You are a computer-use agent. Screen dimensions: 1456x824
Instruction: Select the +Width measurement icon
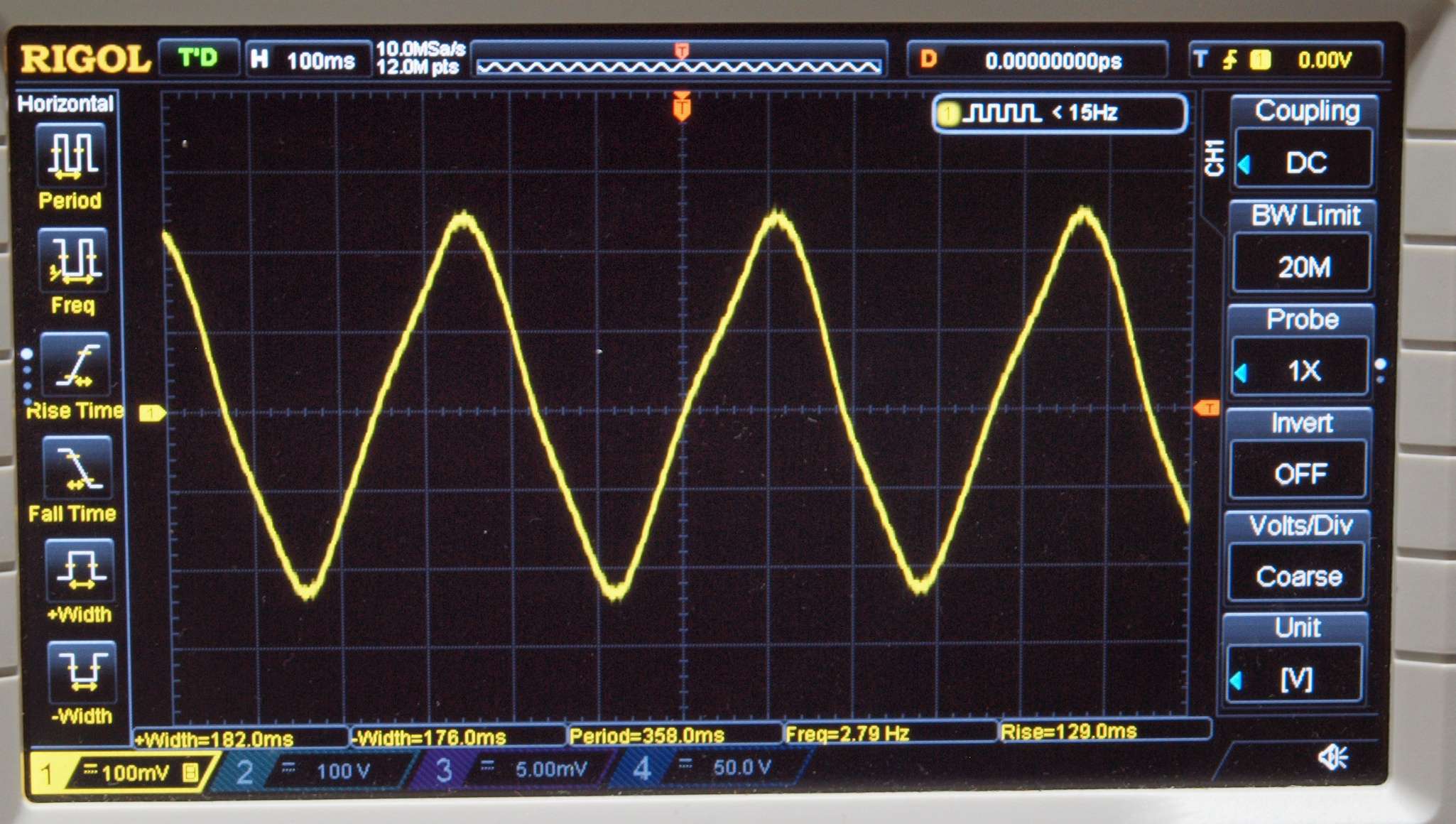point(80,570)
